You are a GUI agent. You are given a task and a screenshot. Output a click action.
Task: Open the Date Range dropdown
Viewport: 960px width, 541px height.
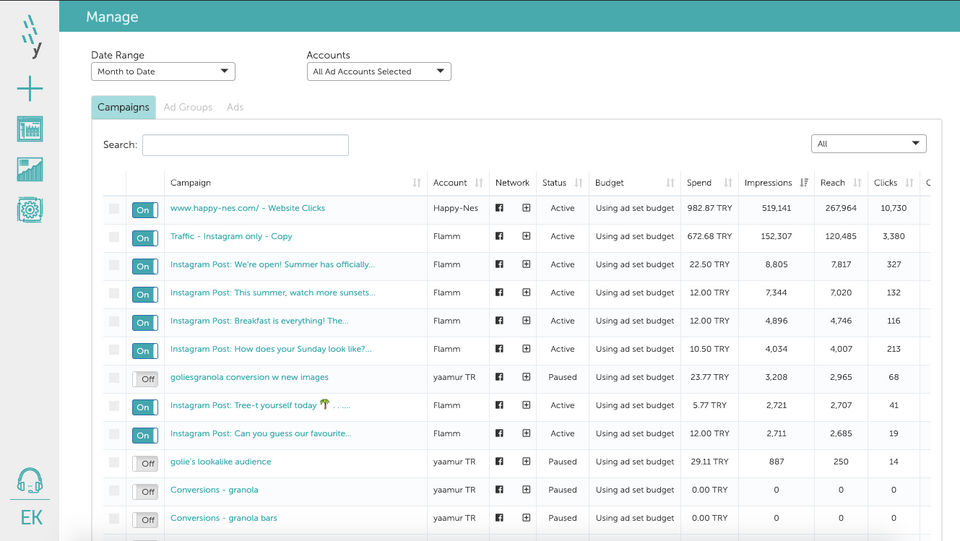(163, 72)
